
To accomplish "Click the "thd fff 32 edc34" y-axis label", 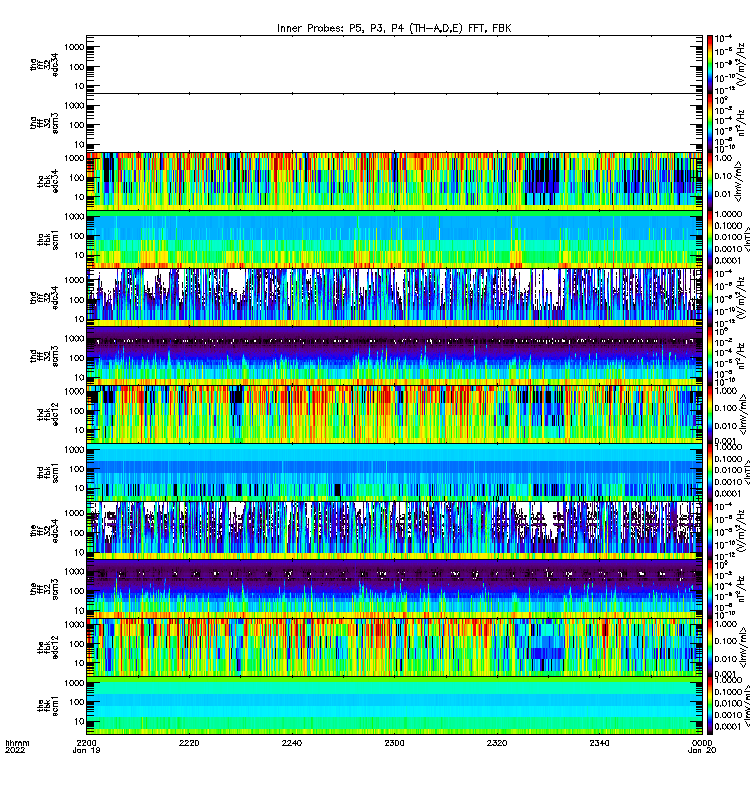I will [44, 297].
